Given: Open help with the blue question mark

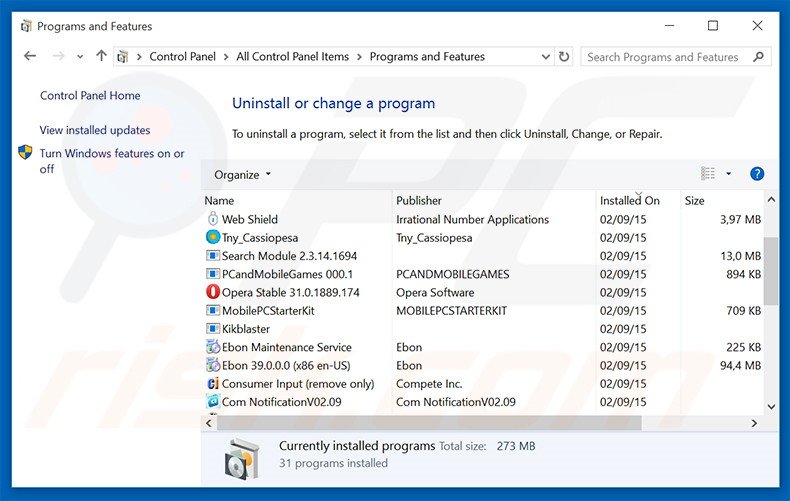Looking at the screenshot, I should pyautogui.click(x=757, y=174).
